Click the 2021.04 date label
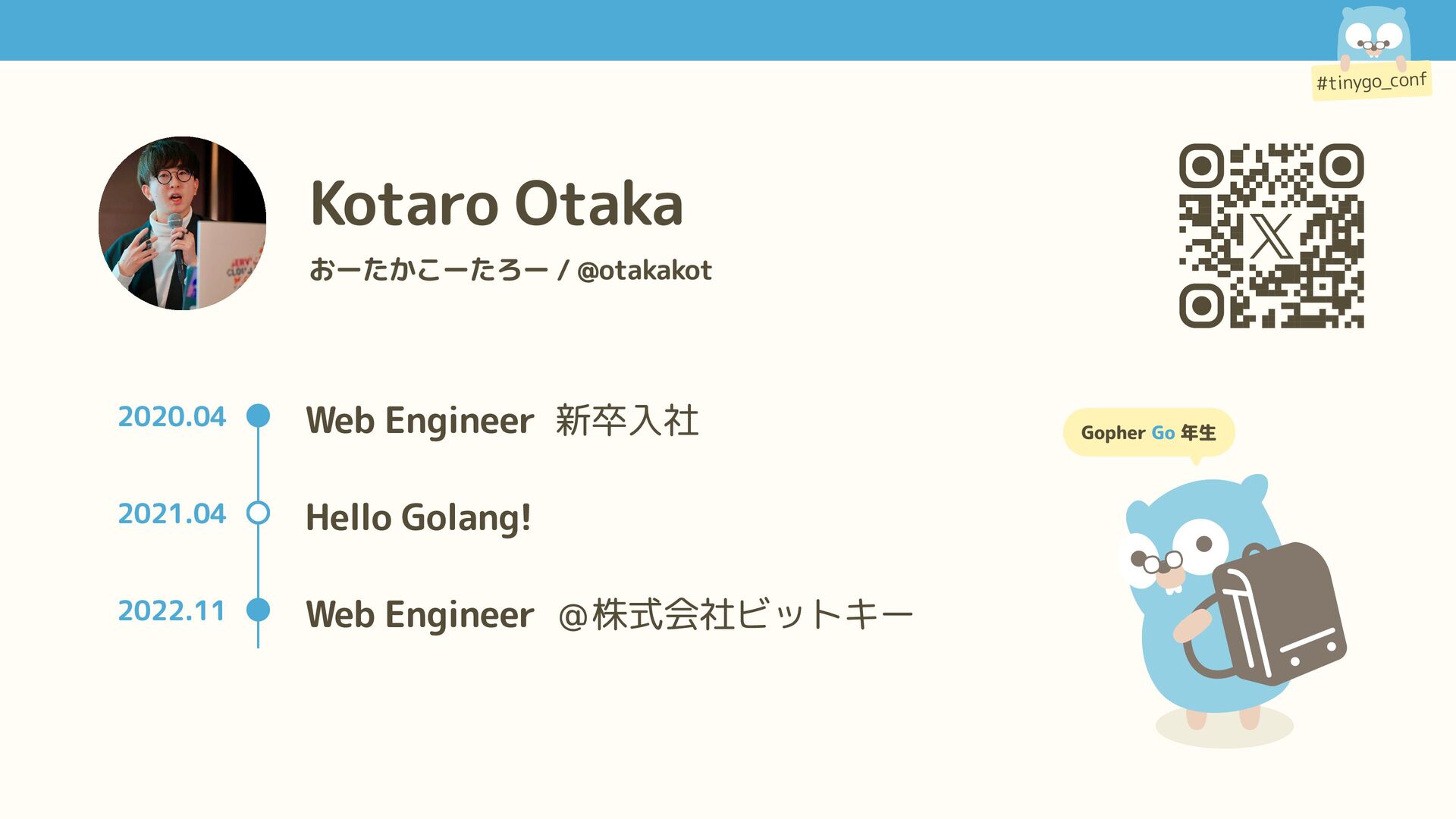1456x819 pixels. point(171,513)
